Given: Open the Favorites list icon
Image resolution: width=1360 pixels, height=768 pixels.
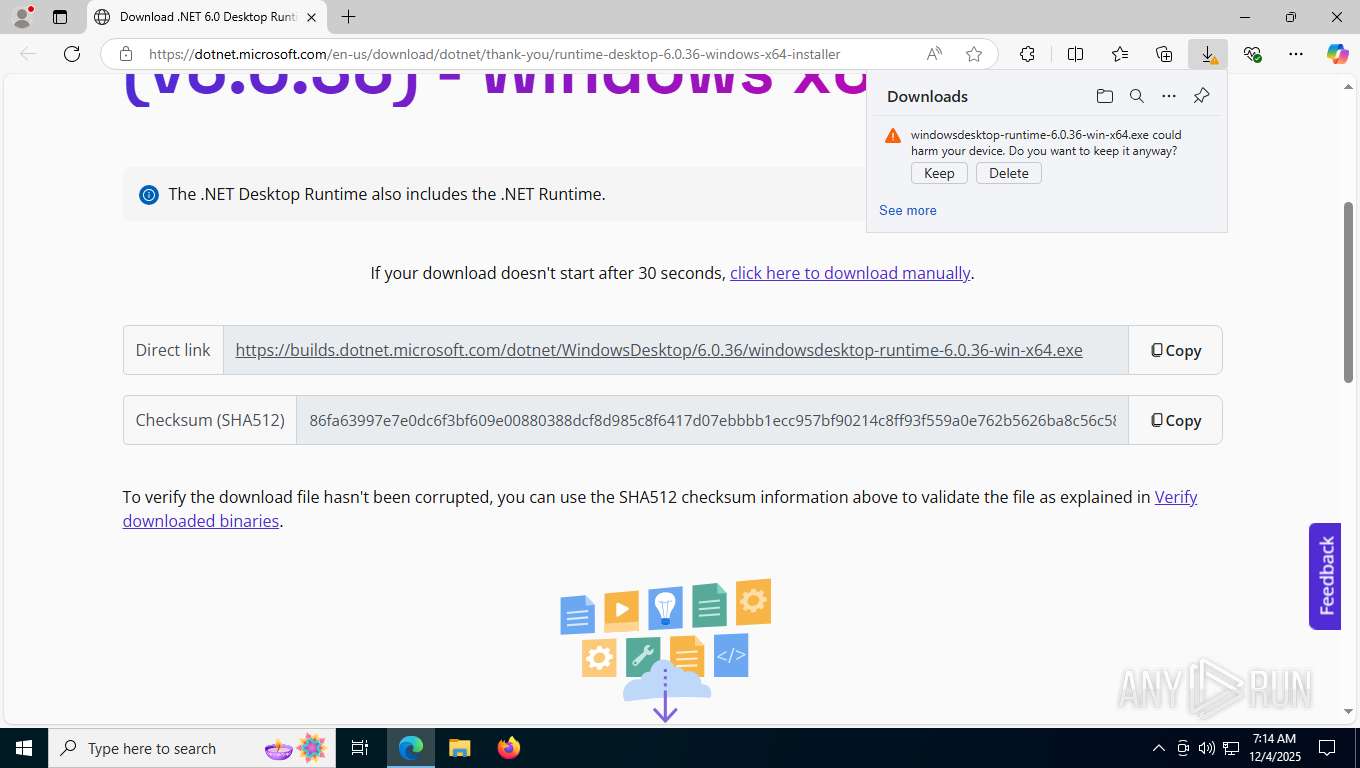Looking at the screenshot, I should [x=1120, y=54].
